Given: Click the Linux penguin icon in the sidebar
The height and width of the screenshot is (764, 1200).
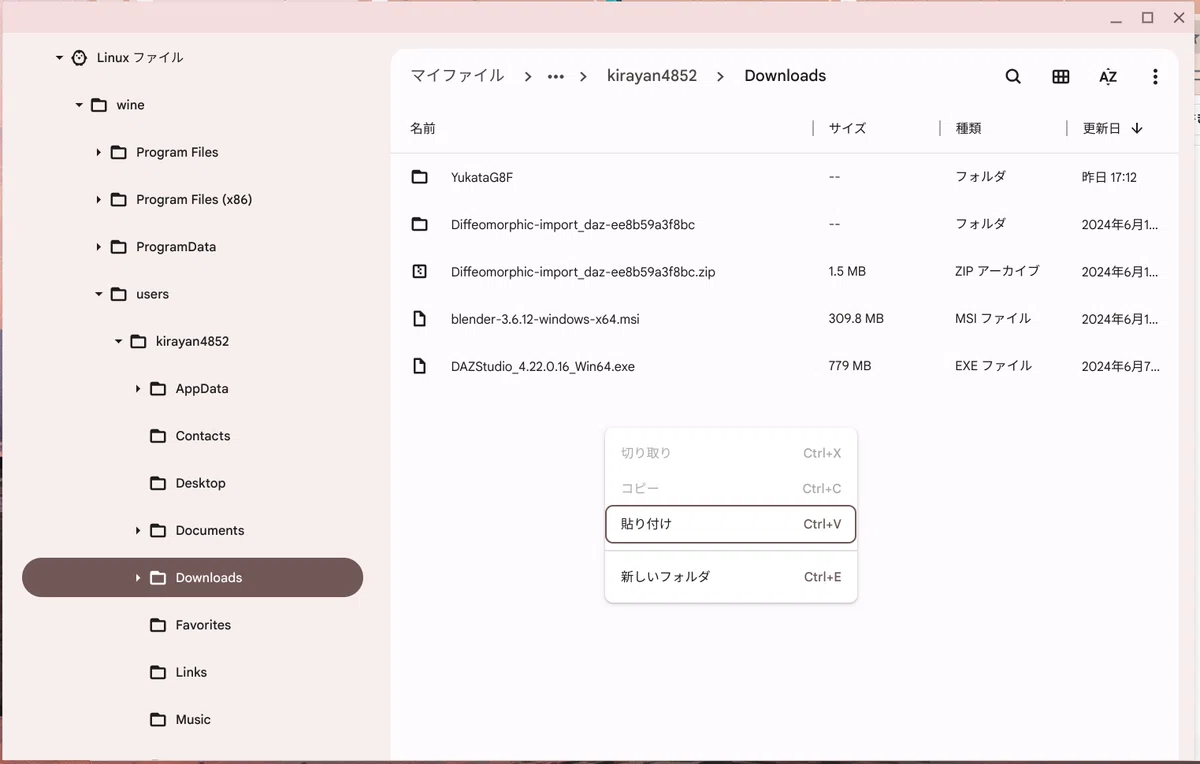Looking at the screenshot, I should [79, 58].
